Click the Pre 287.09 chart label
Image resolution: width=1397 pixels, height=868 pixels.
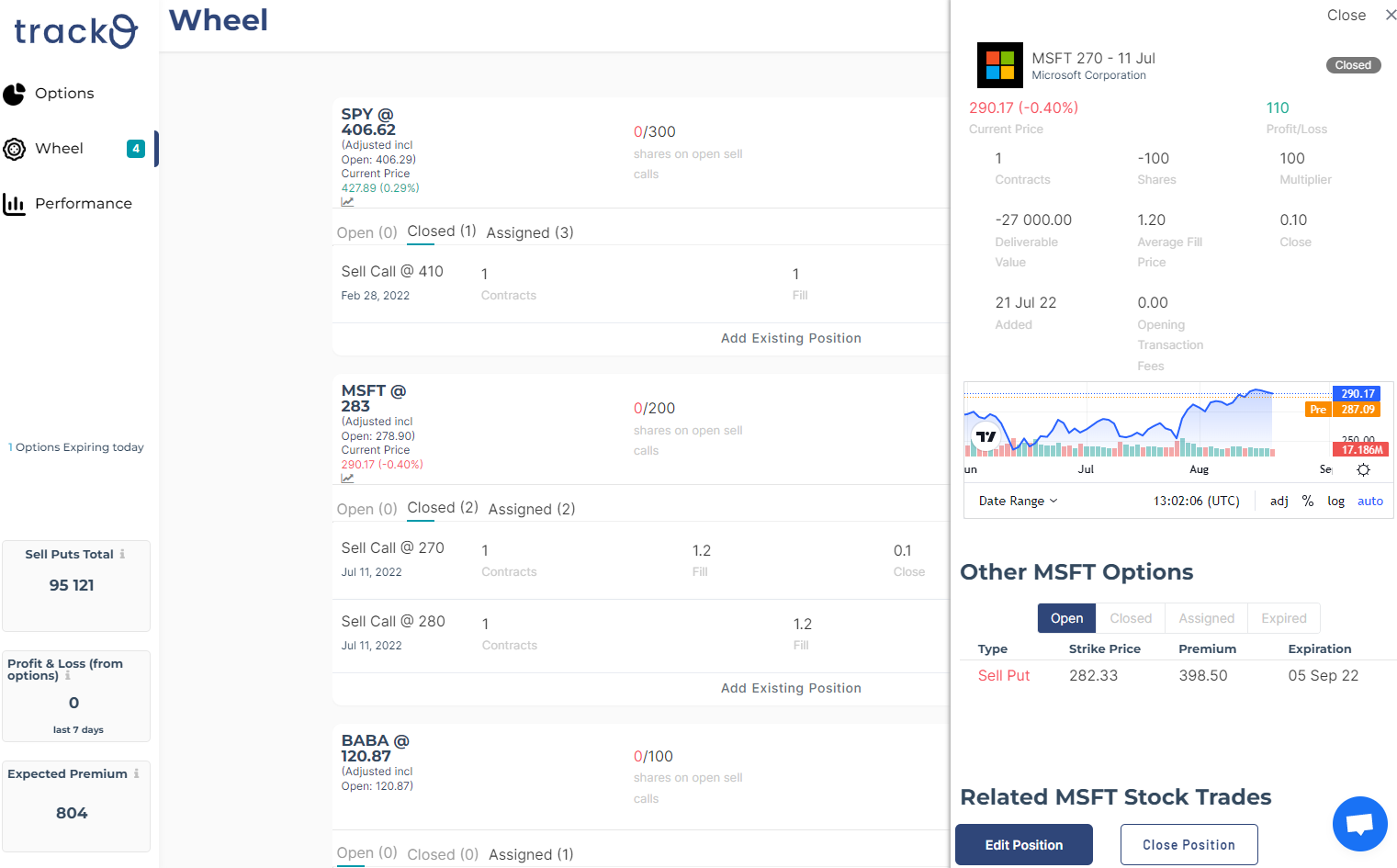(x=1343, y=410)
